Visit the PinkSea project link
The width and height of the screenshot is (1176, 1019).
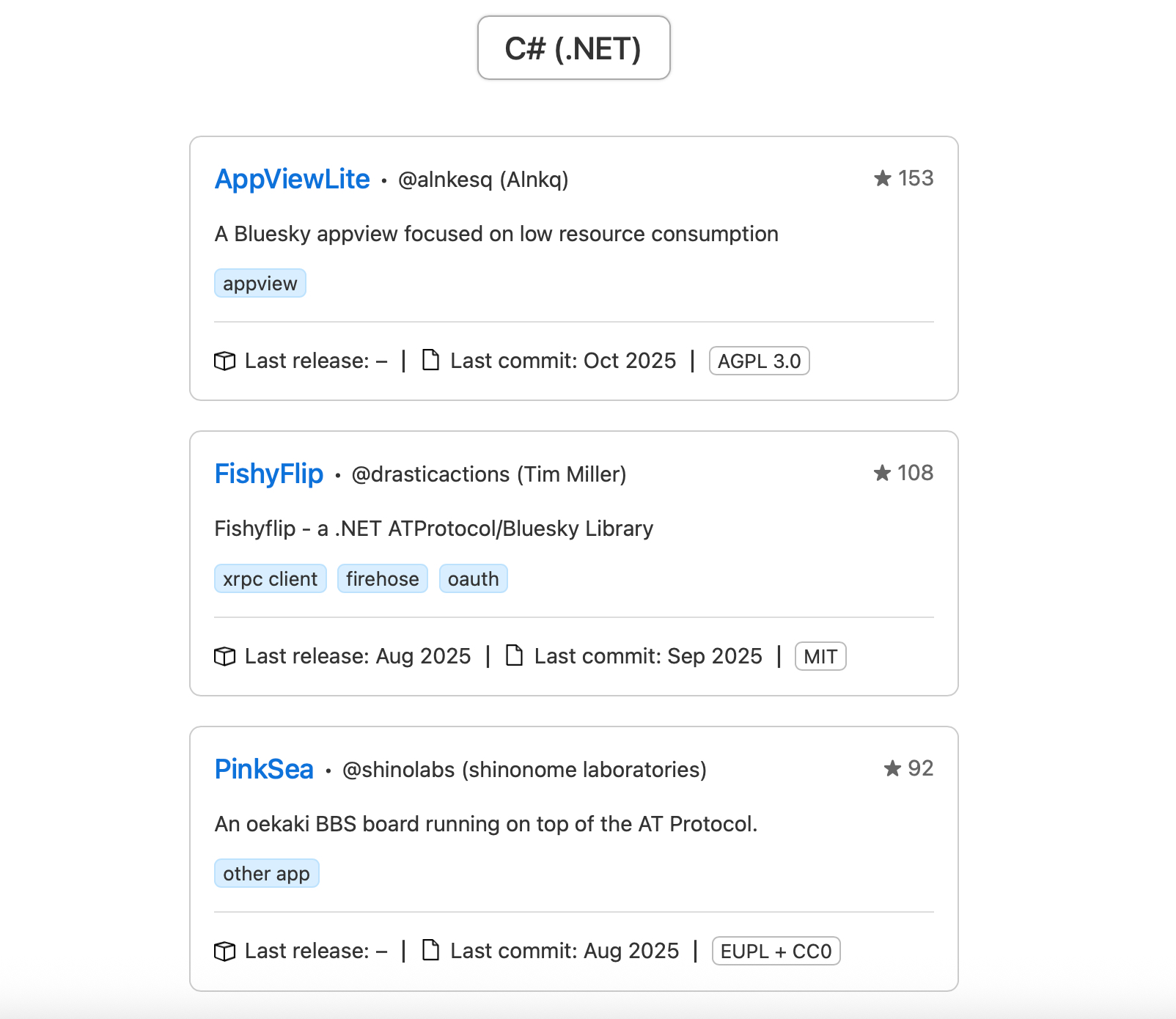click(264, 770)
